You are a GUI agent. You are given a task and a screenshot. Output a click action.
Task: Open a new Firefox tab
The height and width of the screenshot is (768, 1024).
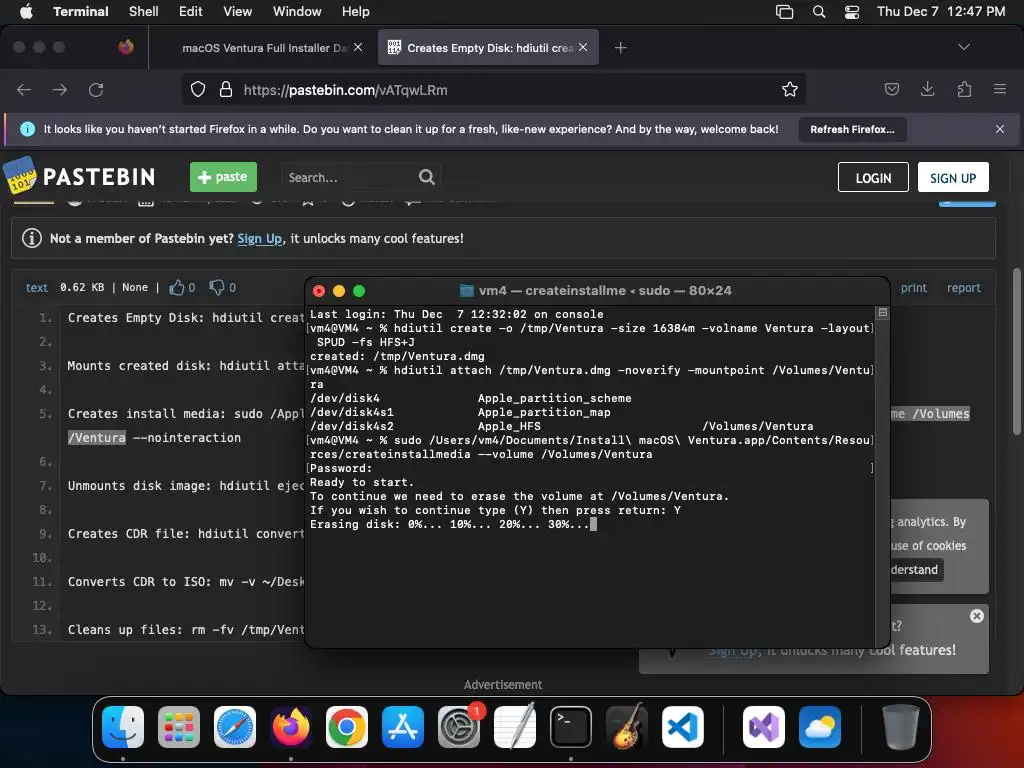[620, 48]
